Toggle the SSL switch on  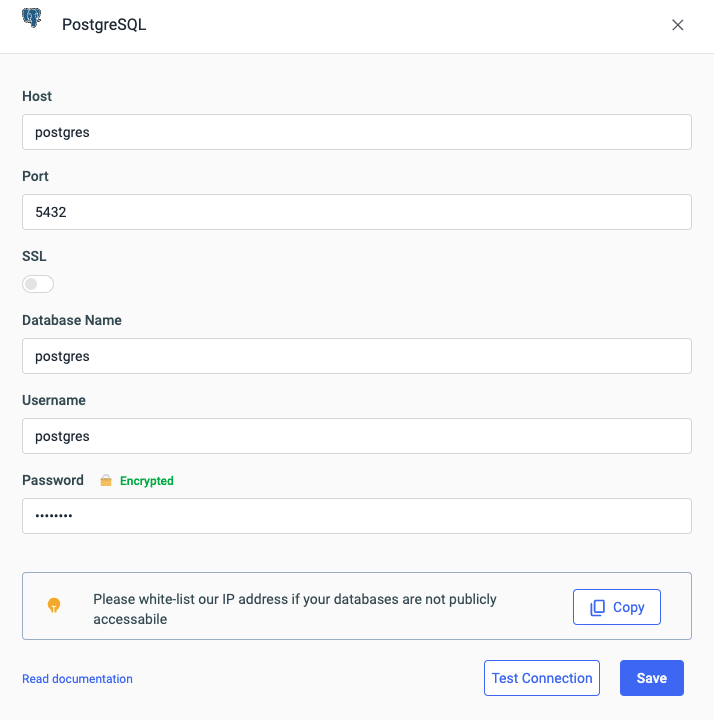pos(38,284)
